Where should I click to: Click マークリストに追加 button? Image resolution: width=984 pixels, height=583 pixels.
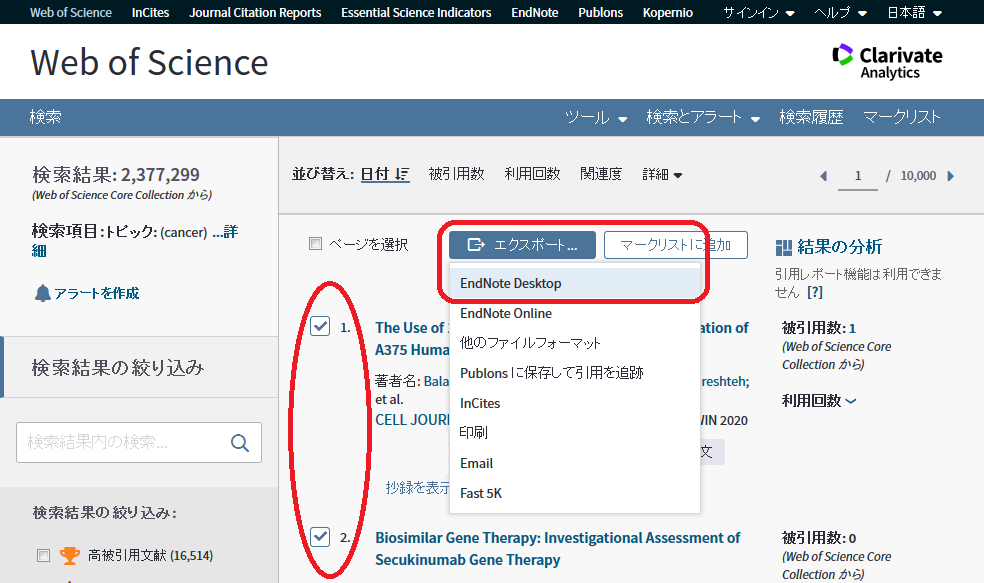coord(676,245)
